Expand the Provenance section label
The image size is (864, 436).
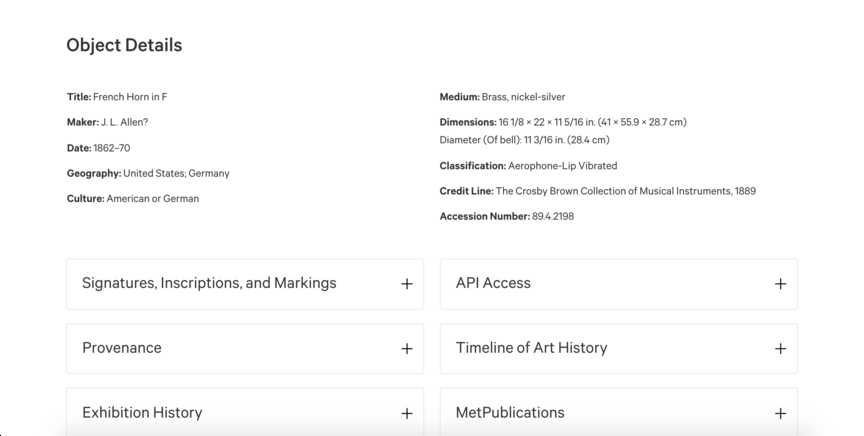[122, 348]
